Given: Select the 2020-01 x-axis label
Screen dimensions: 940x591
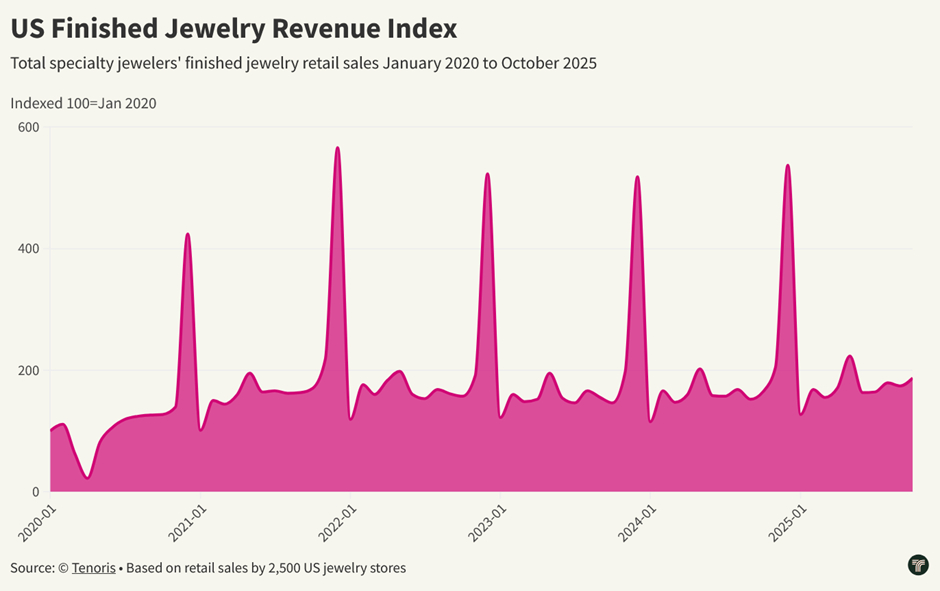Looking at the screenshot, I should coord(36,520).
